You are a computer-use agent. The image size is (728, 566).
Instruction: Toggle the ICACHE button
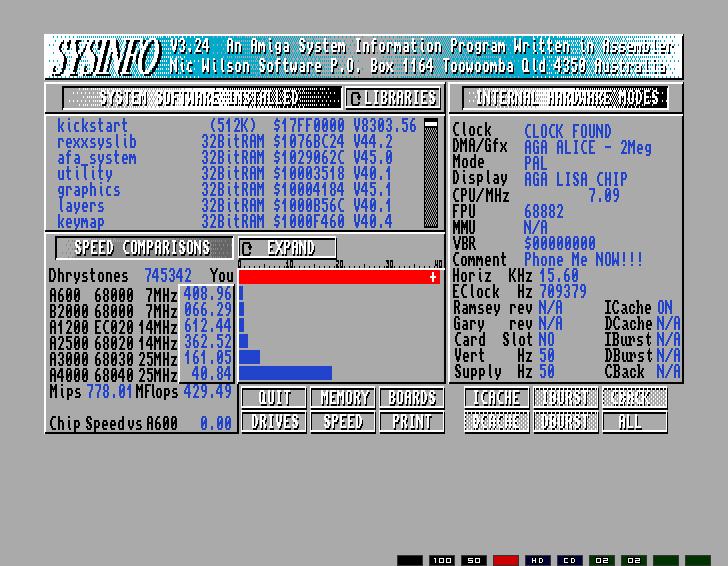click(x=496, y=398)
